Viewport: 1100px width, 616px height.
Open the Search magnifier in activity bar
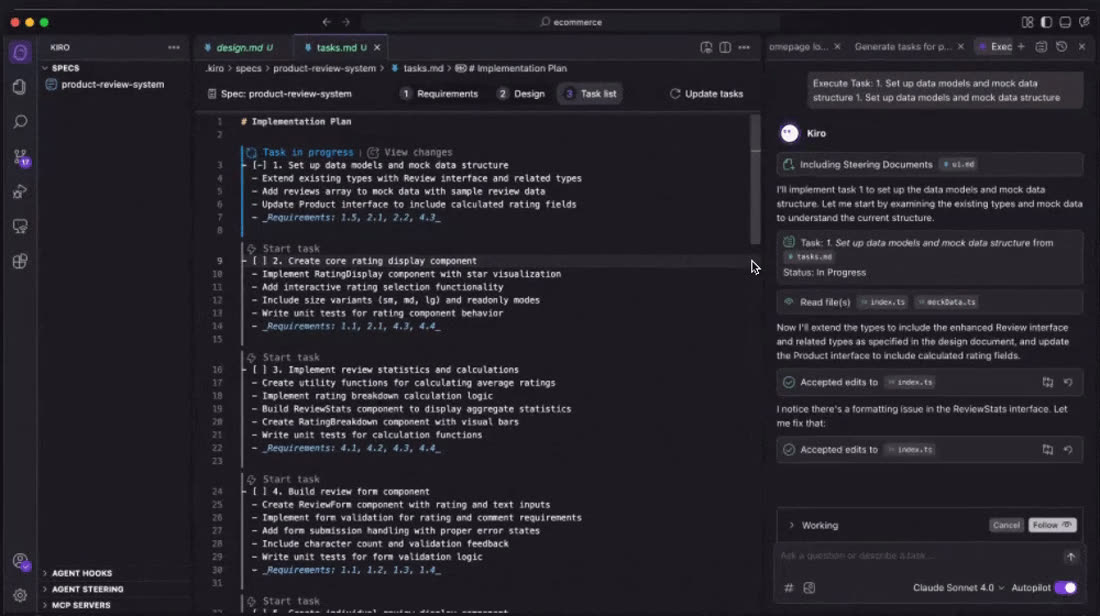20,122
